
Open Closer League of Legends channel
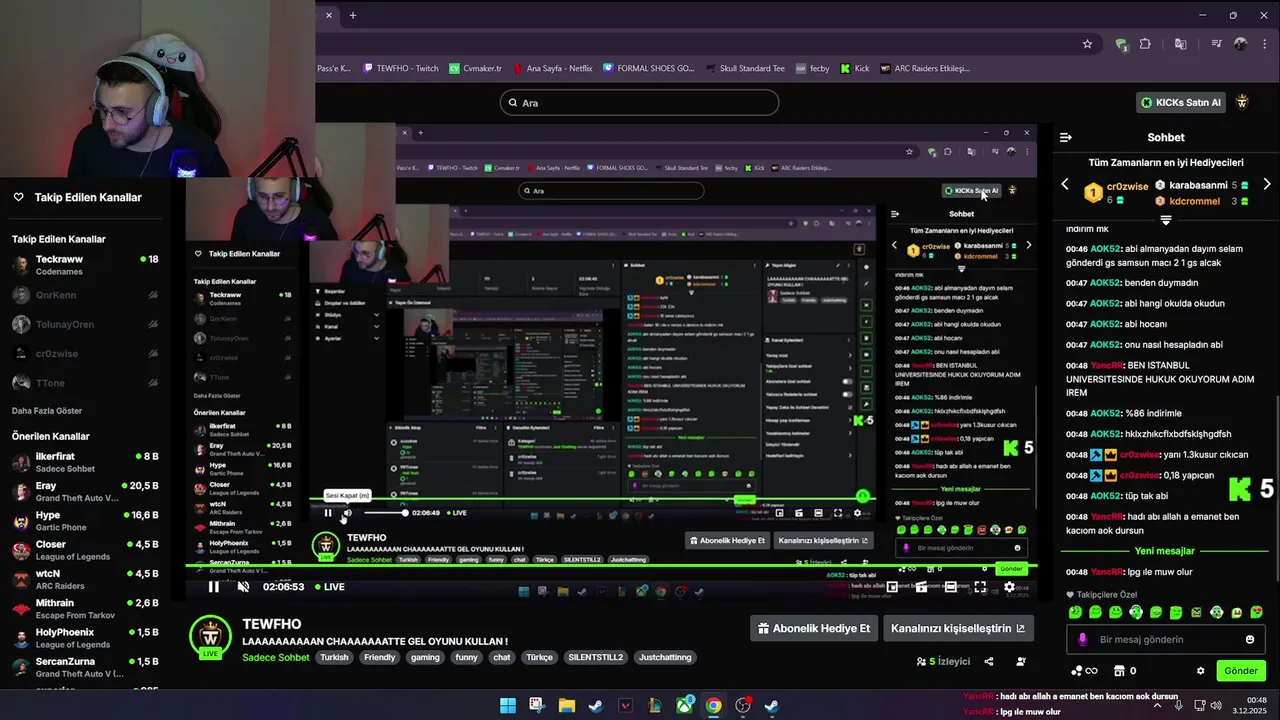[x=85, y=550]
